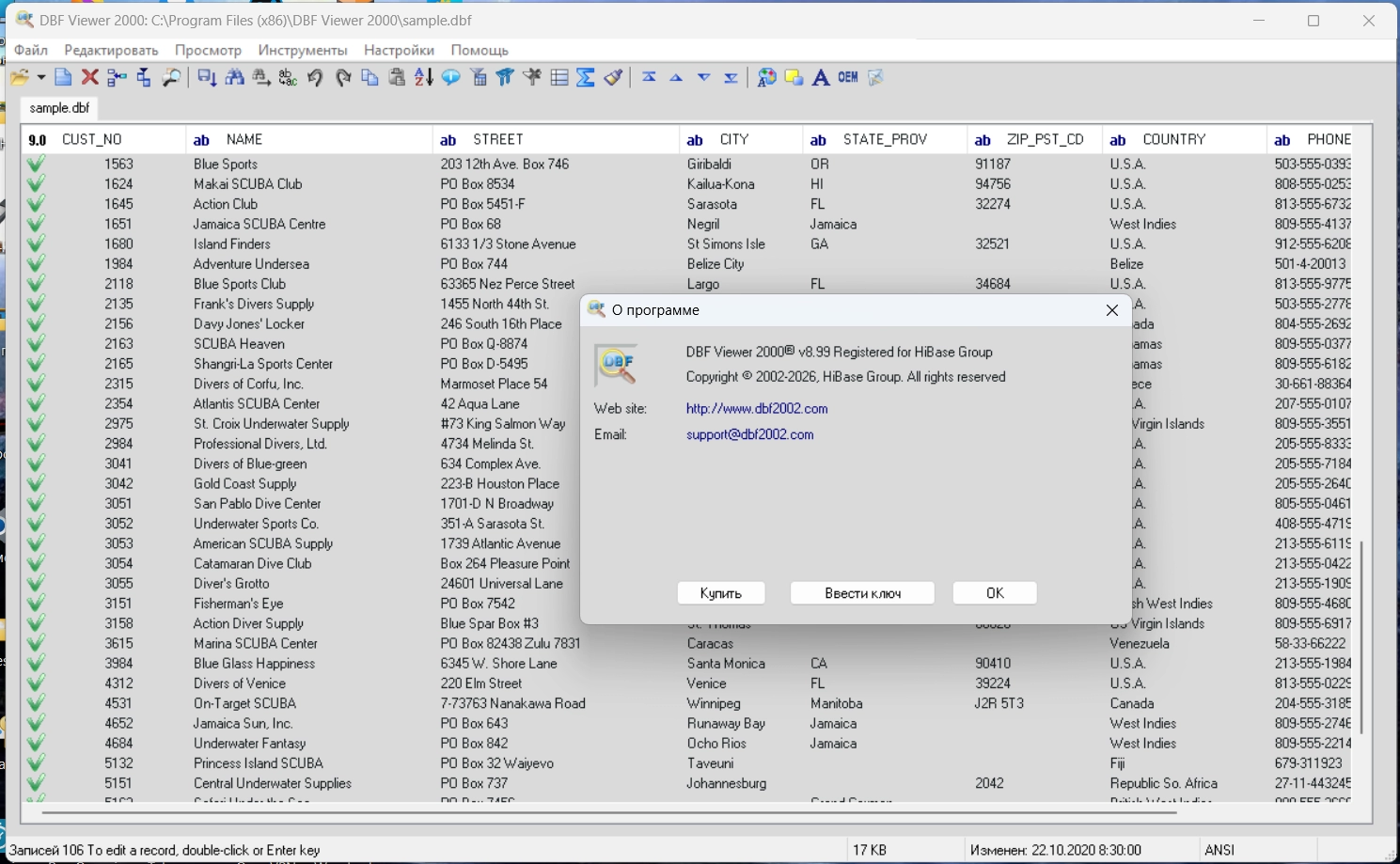Click the open file folder icon

(x=19, y=78)
